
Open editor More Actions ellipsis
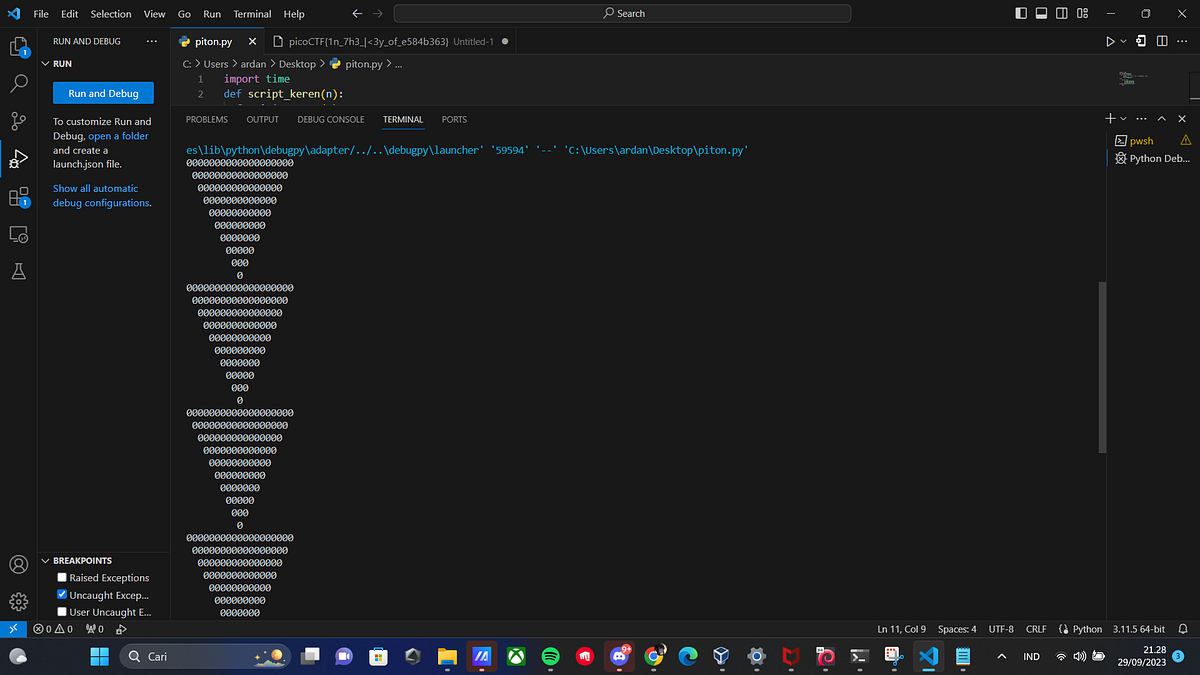[x=1183, y=42]
